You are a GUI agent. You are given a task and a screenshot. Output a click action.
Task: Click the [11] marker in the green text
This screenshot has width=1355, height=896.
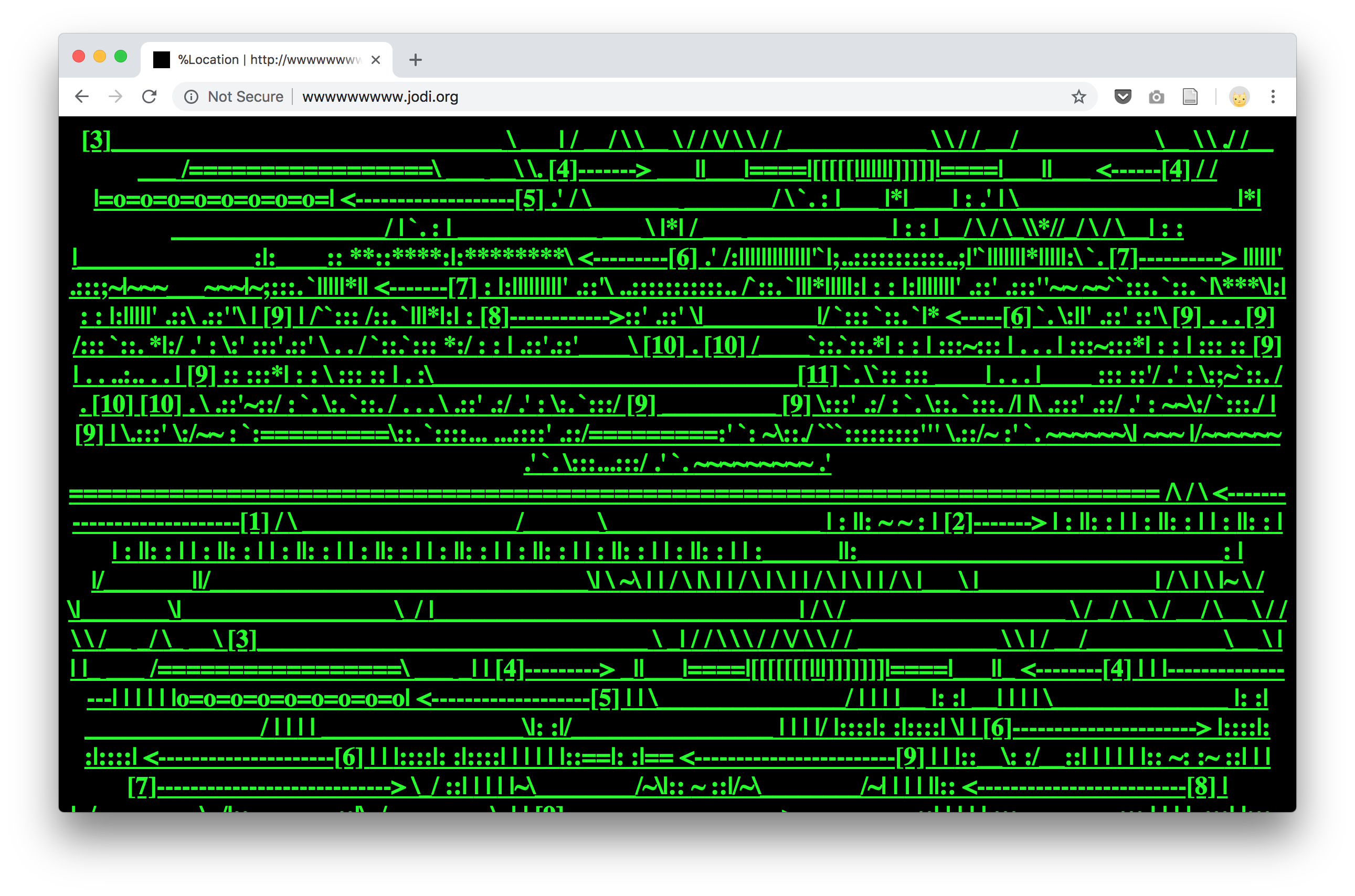click(x=817, y=376)
